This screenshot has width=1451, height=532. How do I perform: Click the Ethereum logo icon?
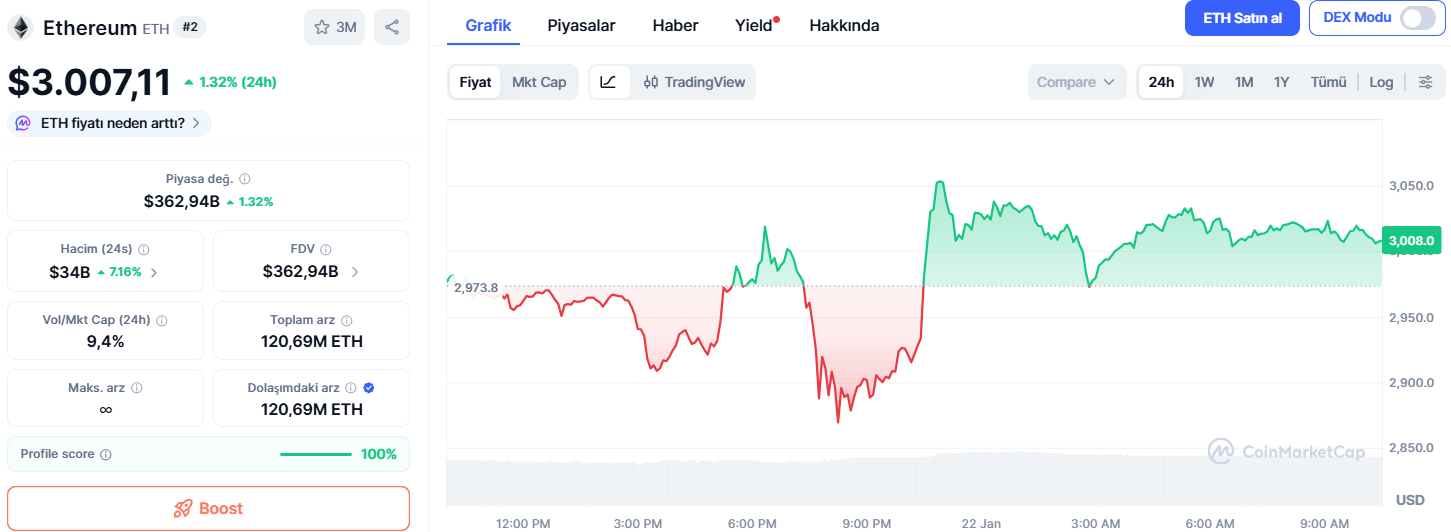pyautogui.click(x=20, y=27)
